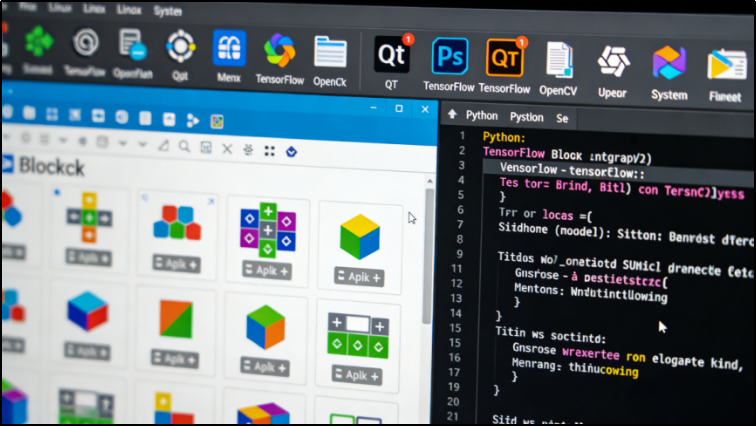Click Apik + under yellow-green-blue cube
The width and height of the screenshot is (756, 427).
[x=359, y=277]
